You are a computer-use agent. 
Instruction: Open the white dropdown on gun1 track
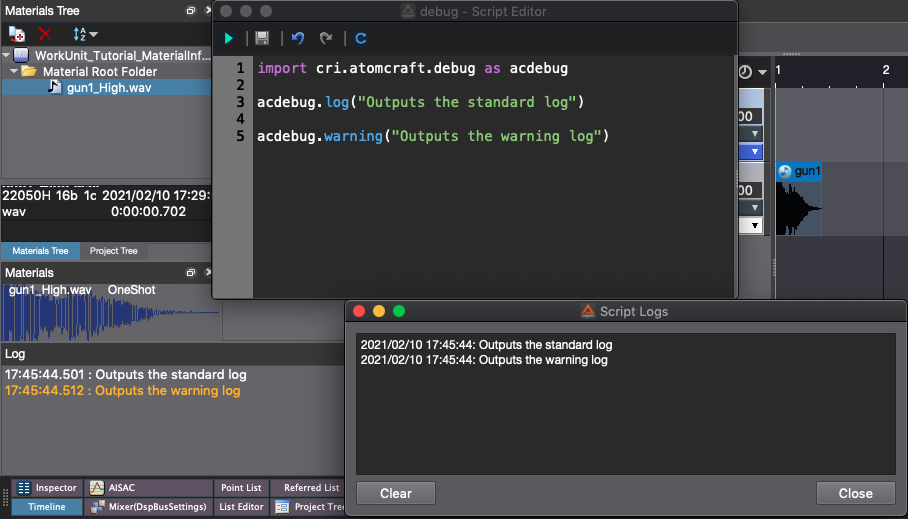coord(755,225)
